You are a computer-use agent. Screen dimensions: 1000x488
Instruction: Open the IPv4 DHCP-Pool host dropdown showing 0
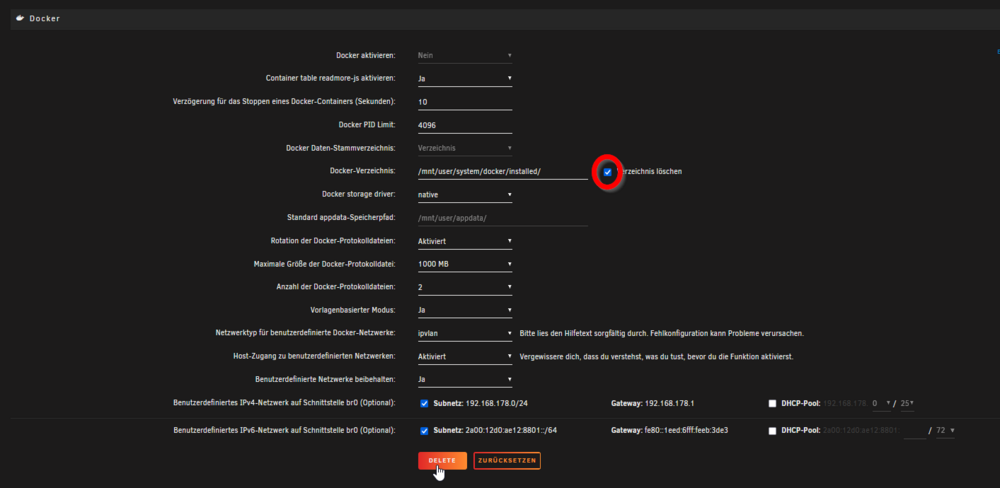[881, 403]
